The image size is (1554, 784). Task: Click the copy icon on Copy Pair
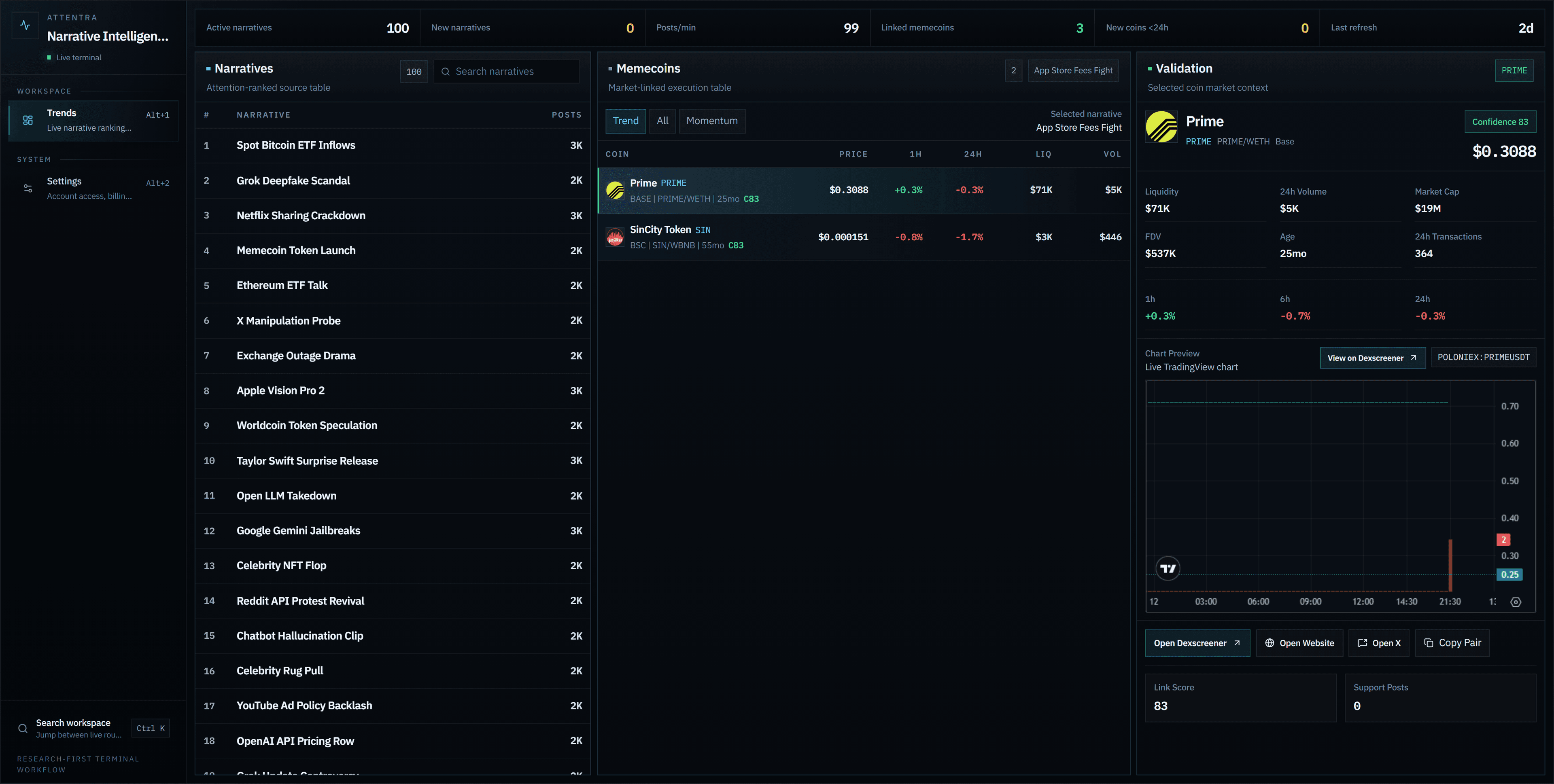point(1429,643)
